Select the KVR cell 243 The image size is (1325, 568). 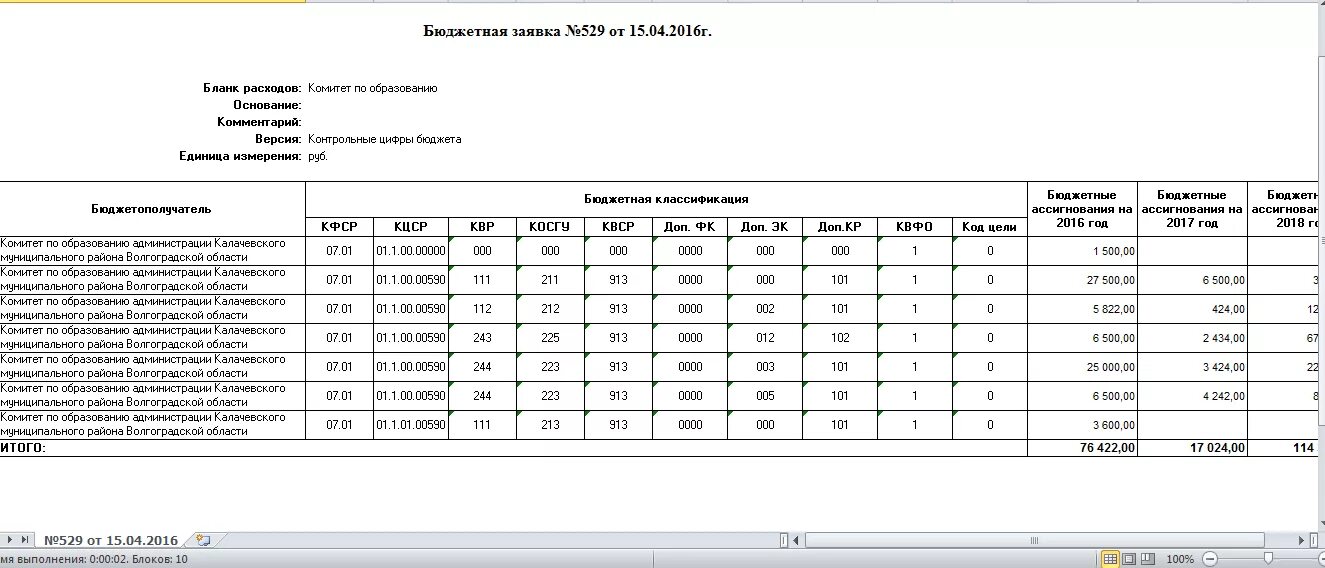pos(482,338)
